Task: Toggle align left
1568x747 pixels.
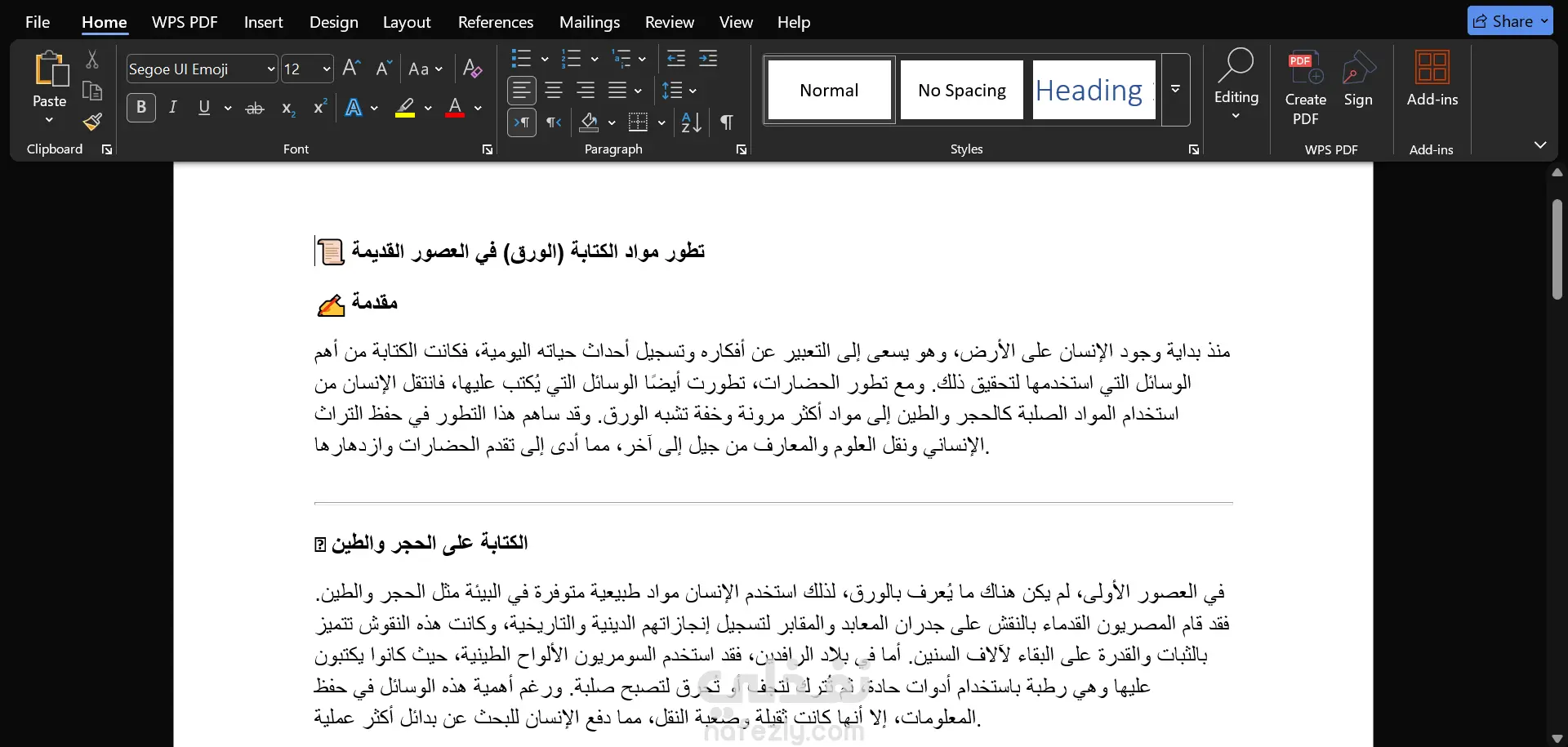Action: (x=522, y=91)
